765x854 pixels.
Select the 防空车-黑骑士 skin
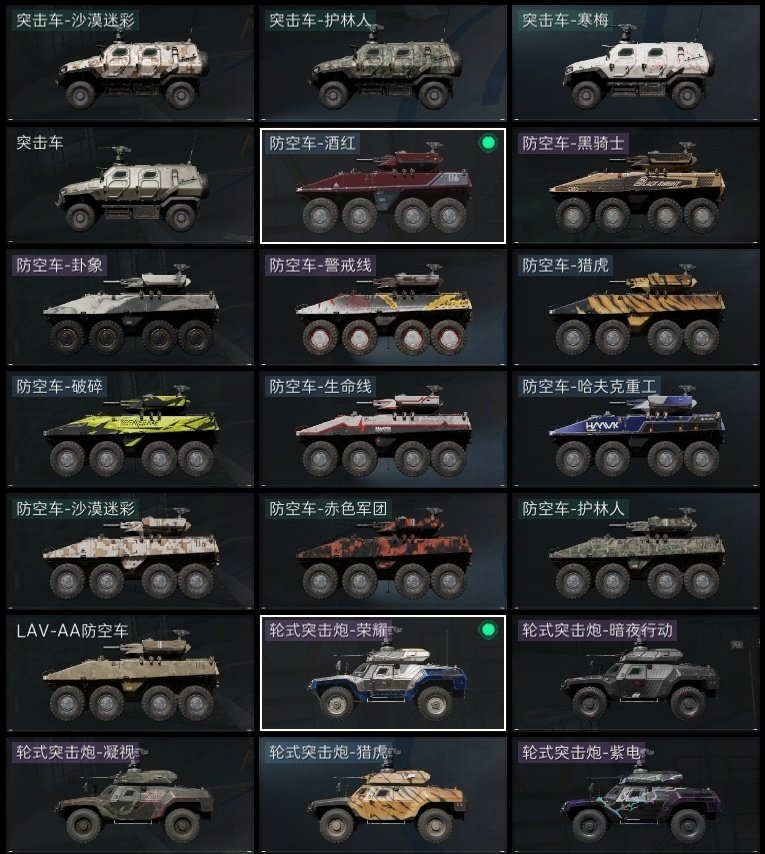pos(635,185)
